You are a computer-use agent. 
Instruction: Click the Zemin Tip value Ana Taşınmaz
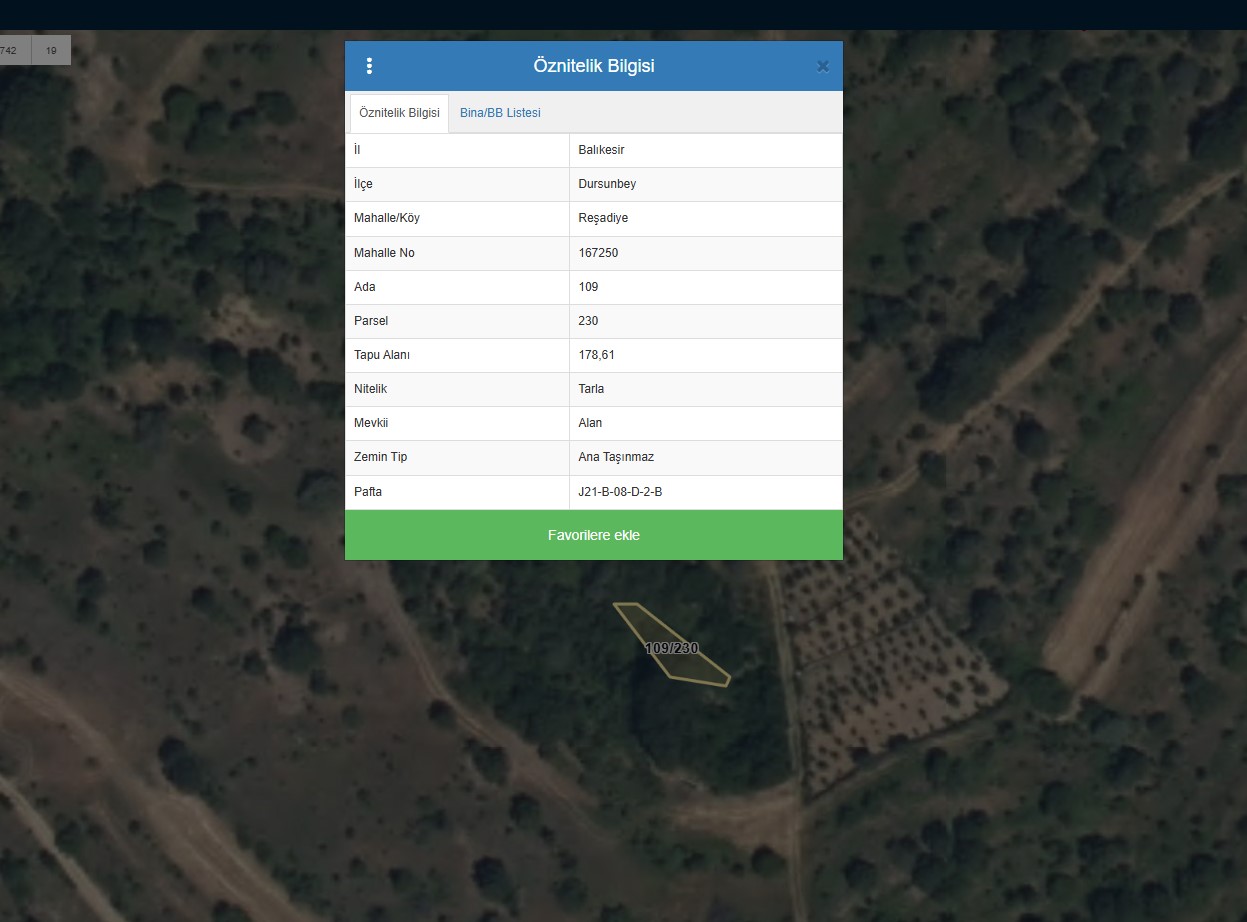(x=616, y=457)
